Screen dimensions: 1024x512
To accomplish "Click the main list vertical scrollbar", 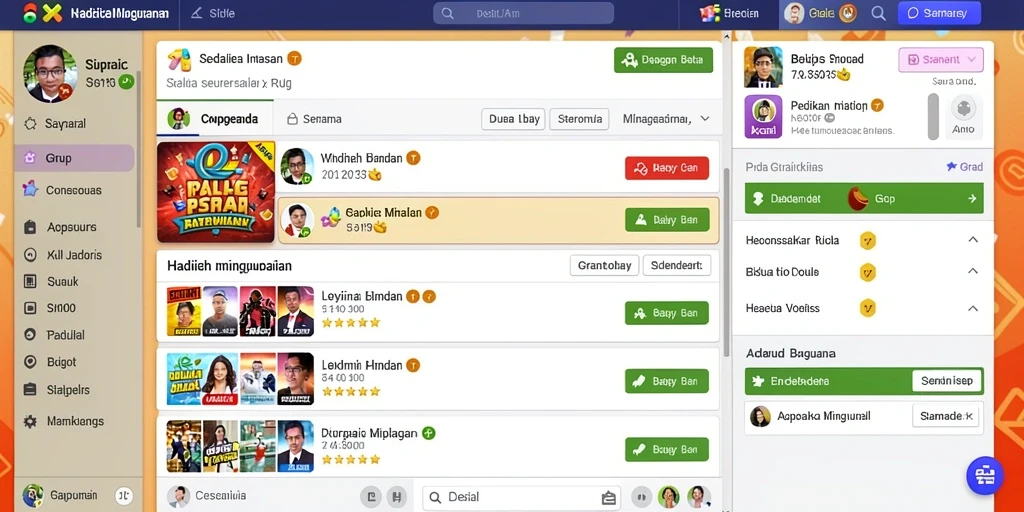I will pyautogui.click(x=726, y=261).
